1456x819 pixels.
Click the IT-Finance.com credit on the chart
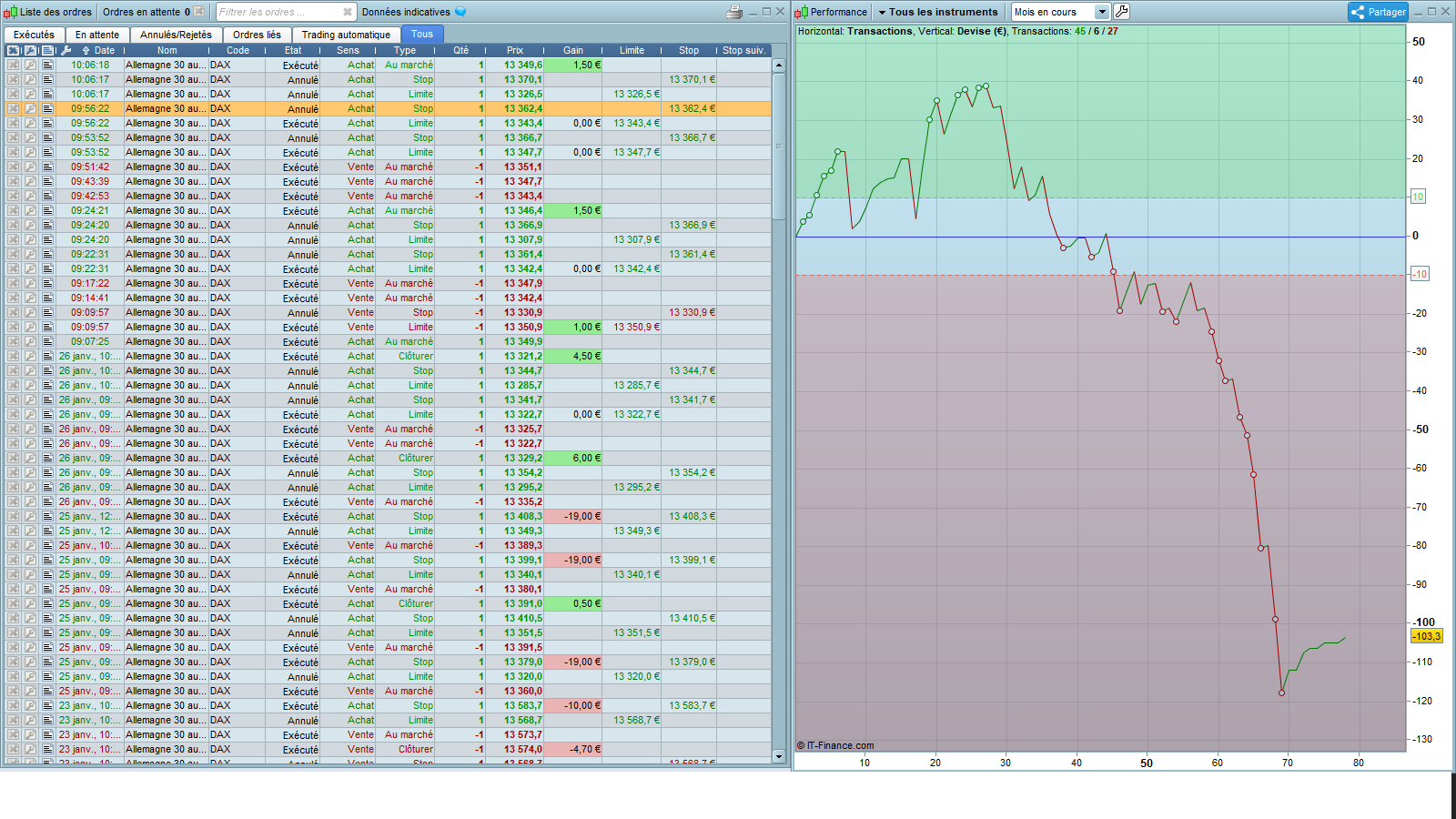click(835, 745)
